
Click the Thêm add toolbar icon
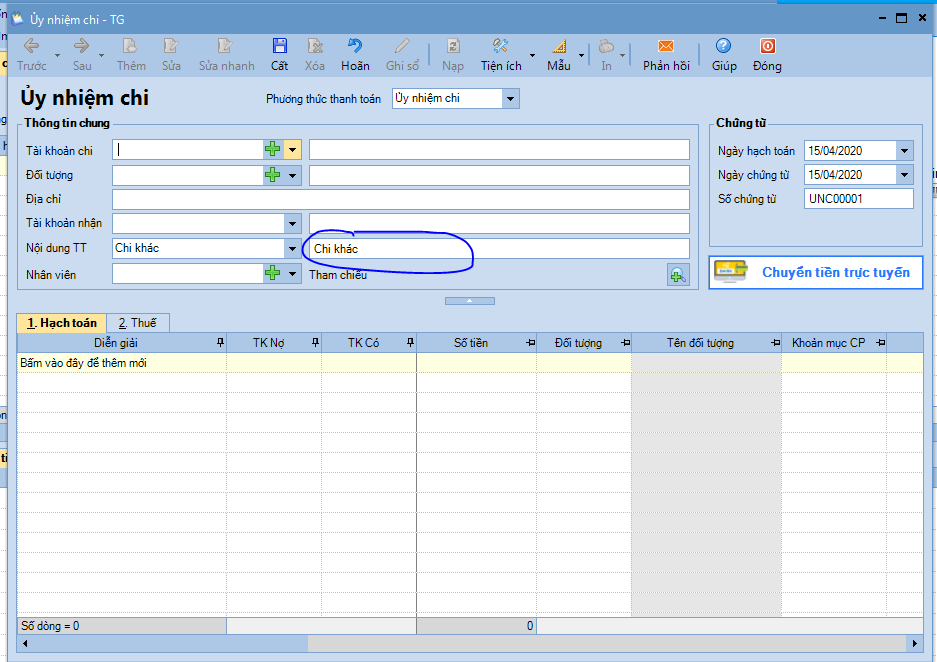coord(131,55)
